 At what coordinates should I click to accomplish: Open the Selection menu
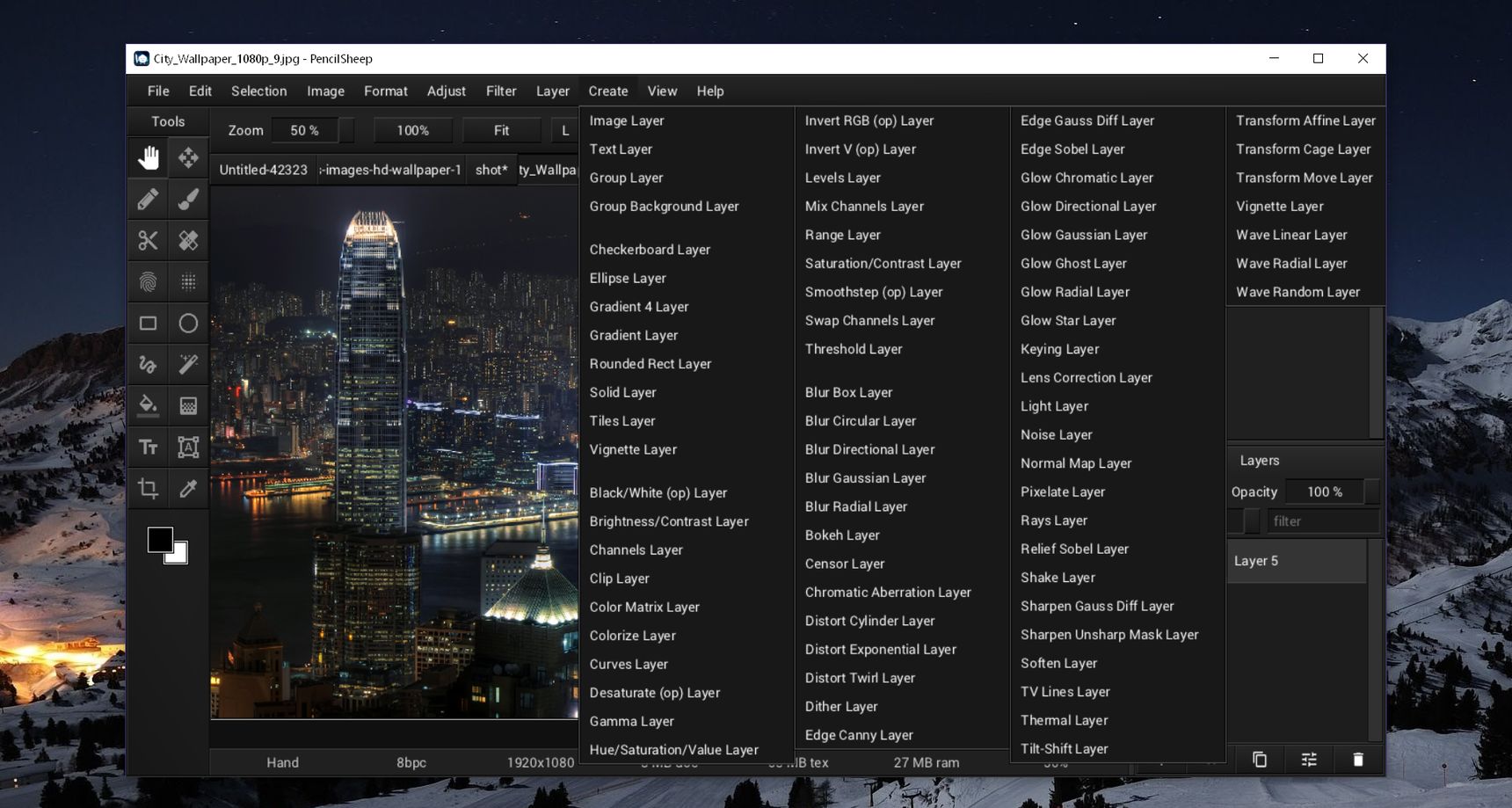point(258,91)
